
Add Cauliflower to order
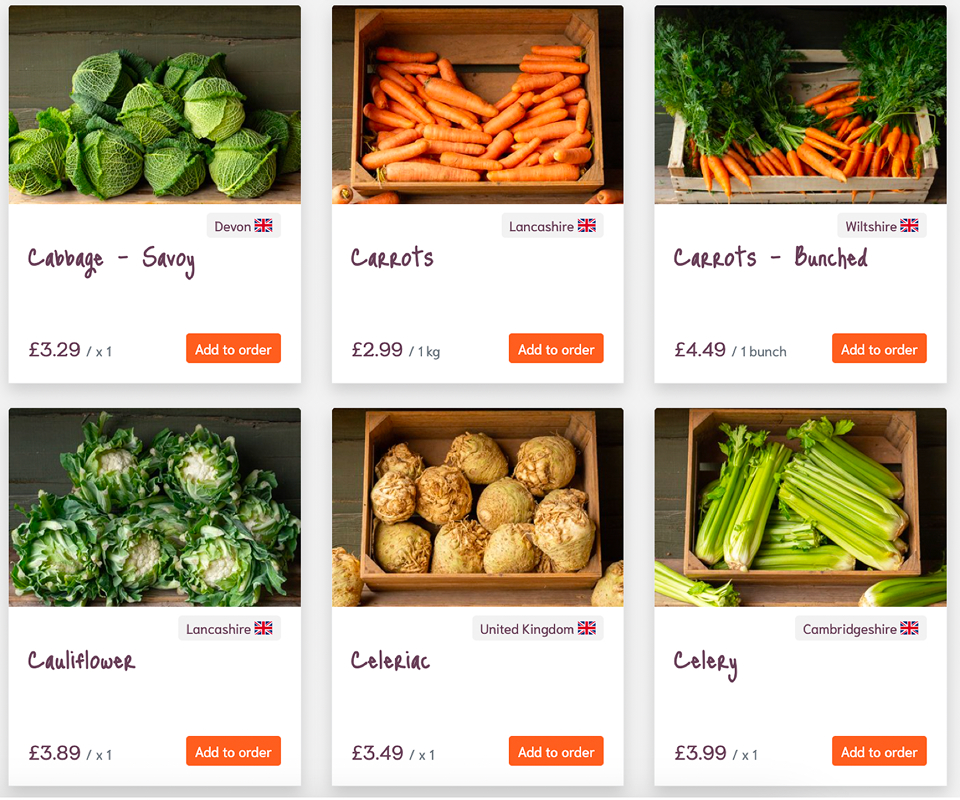tap(233, 752)
